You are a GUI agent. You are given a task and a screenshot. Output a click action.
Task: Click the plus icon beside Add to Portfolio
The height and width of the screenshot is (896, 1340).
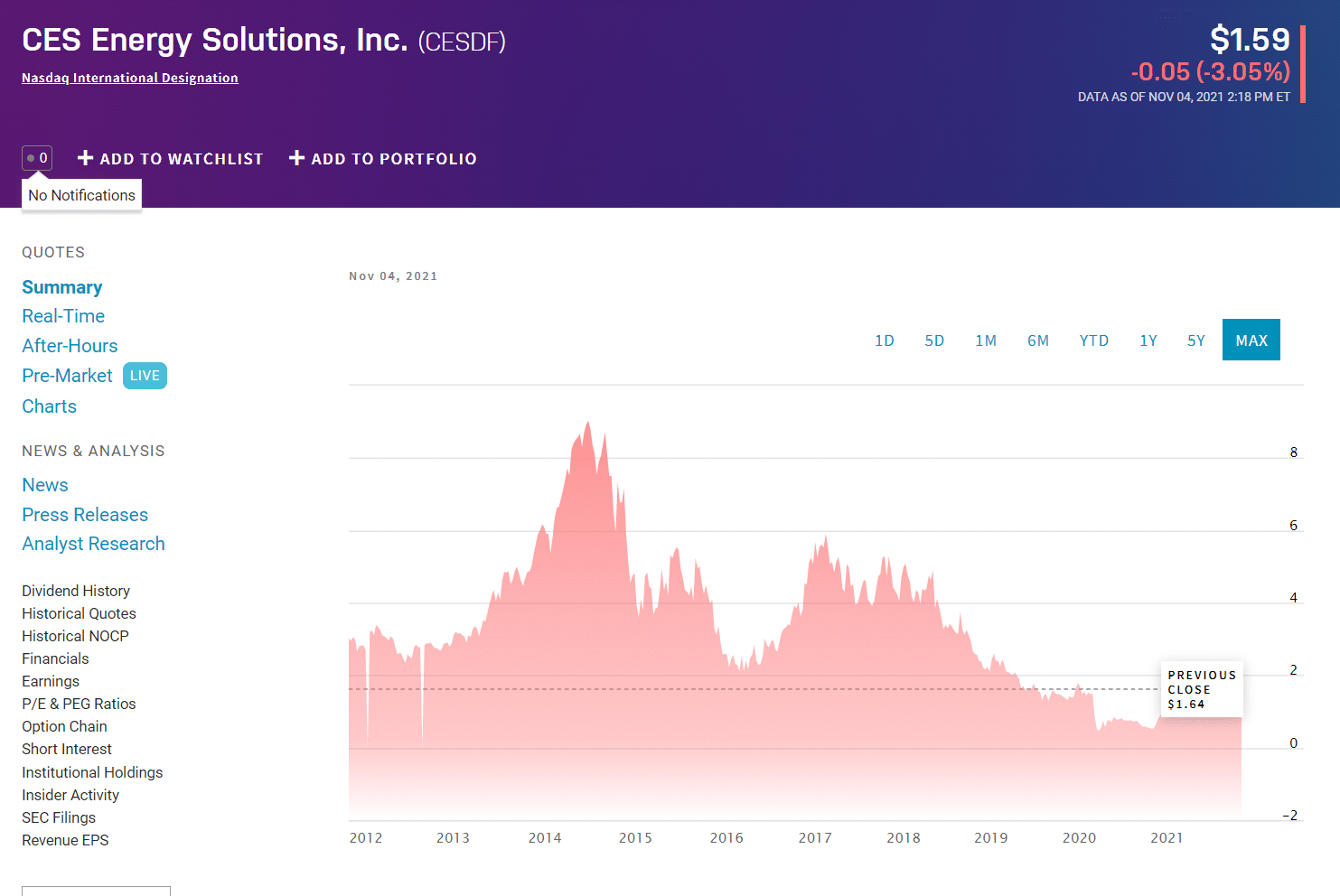[x=296, y=158]
